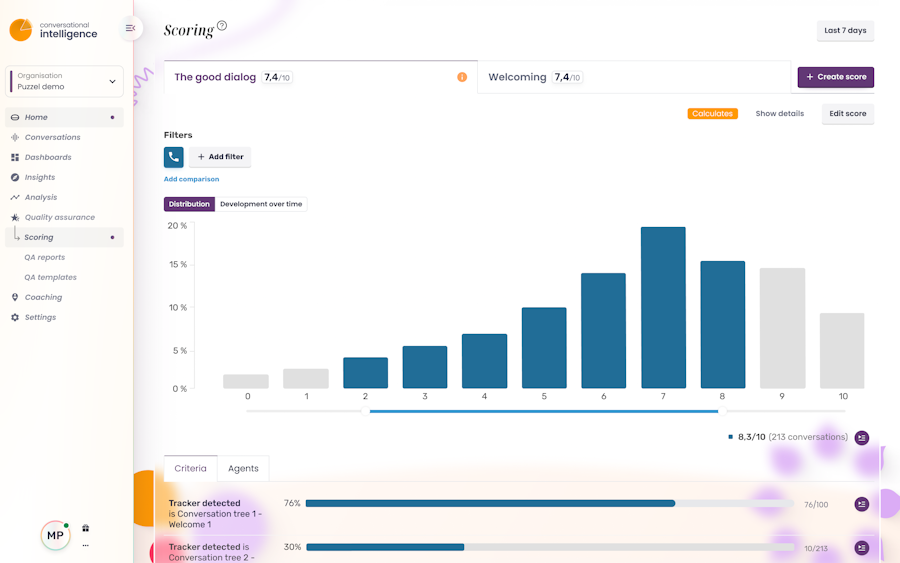Click the Scoring help question mark icon
Screen dimensions: 900x563
[222, 25]
